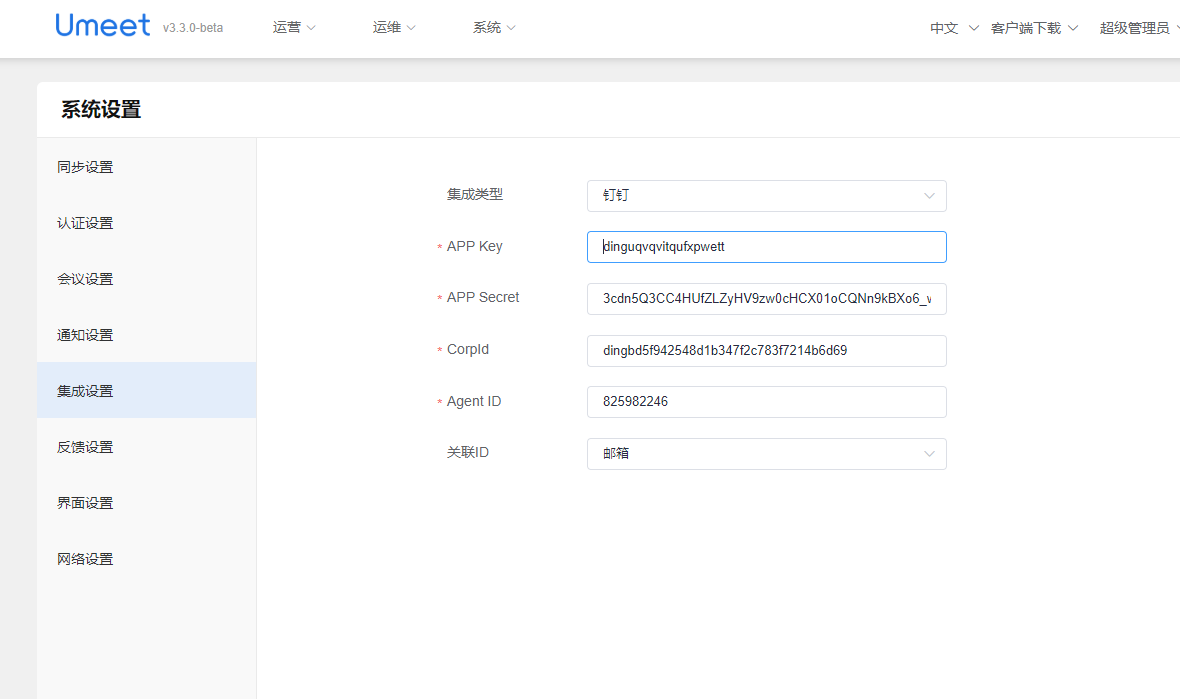
Task: Open 会议设置 in the sidebar
Action: point(86,279)
